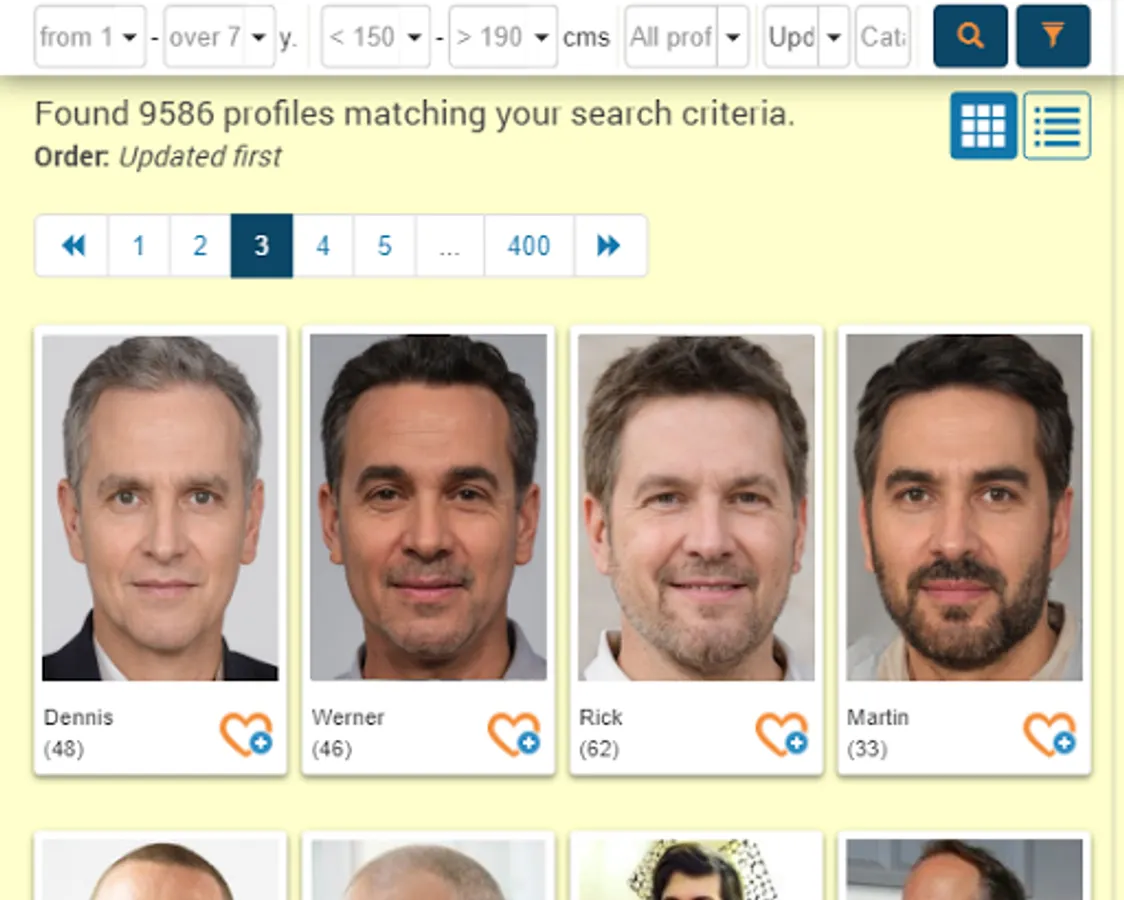Click 'Updated first' order text
Viewport: 1124px width, 900px height.
[x=200, y=156]
